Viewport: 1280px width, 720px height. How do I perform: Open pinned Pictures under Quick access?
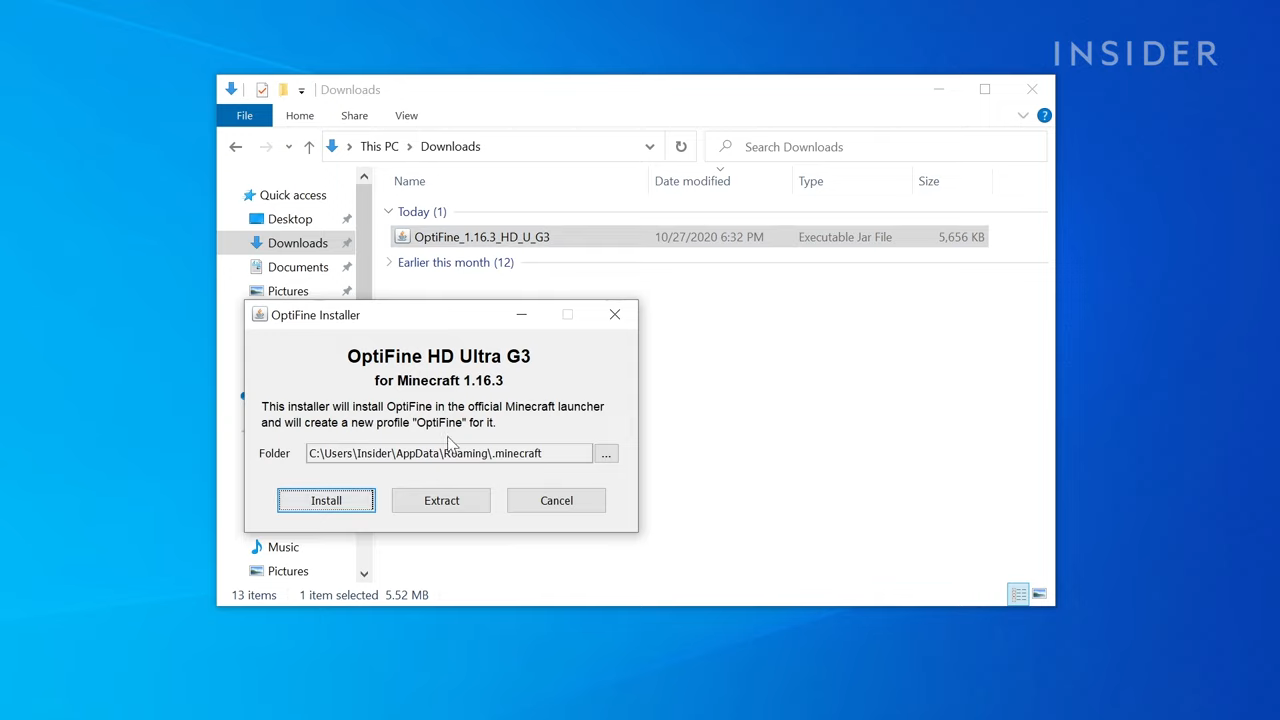click(288, 291)
